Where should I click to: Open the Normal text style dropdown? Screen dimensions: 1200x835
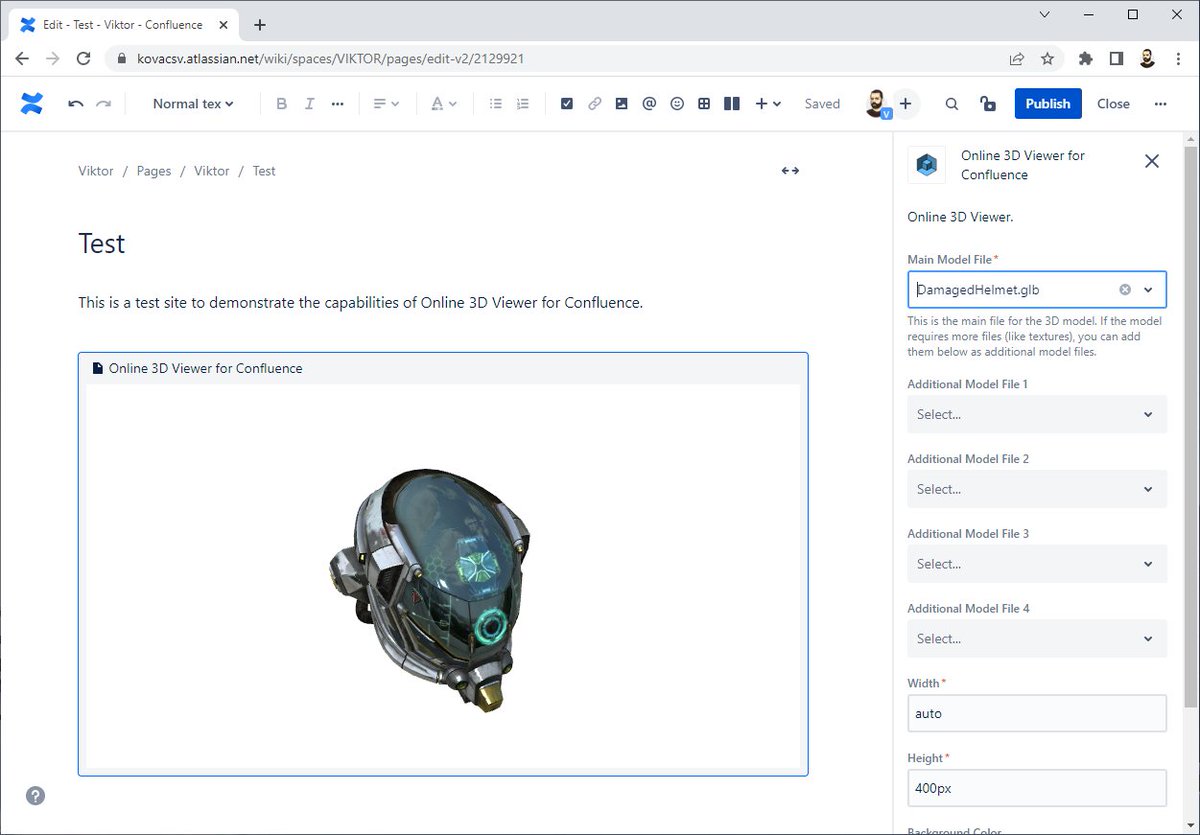pyautogui.click(x=193, y=103)
